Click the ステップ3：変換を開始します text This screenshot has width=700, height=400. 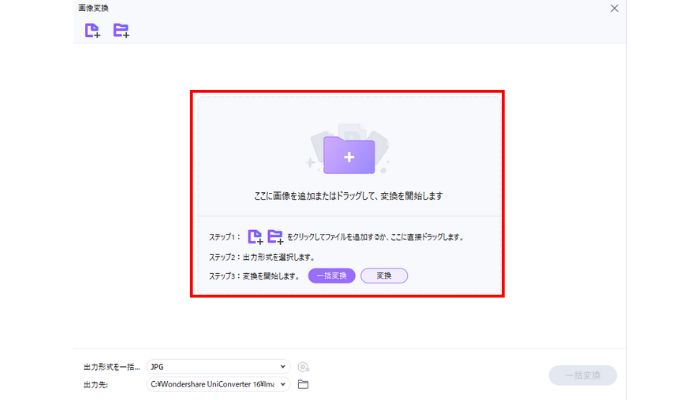pyautogui.click(x=254, y=276)
